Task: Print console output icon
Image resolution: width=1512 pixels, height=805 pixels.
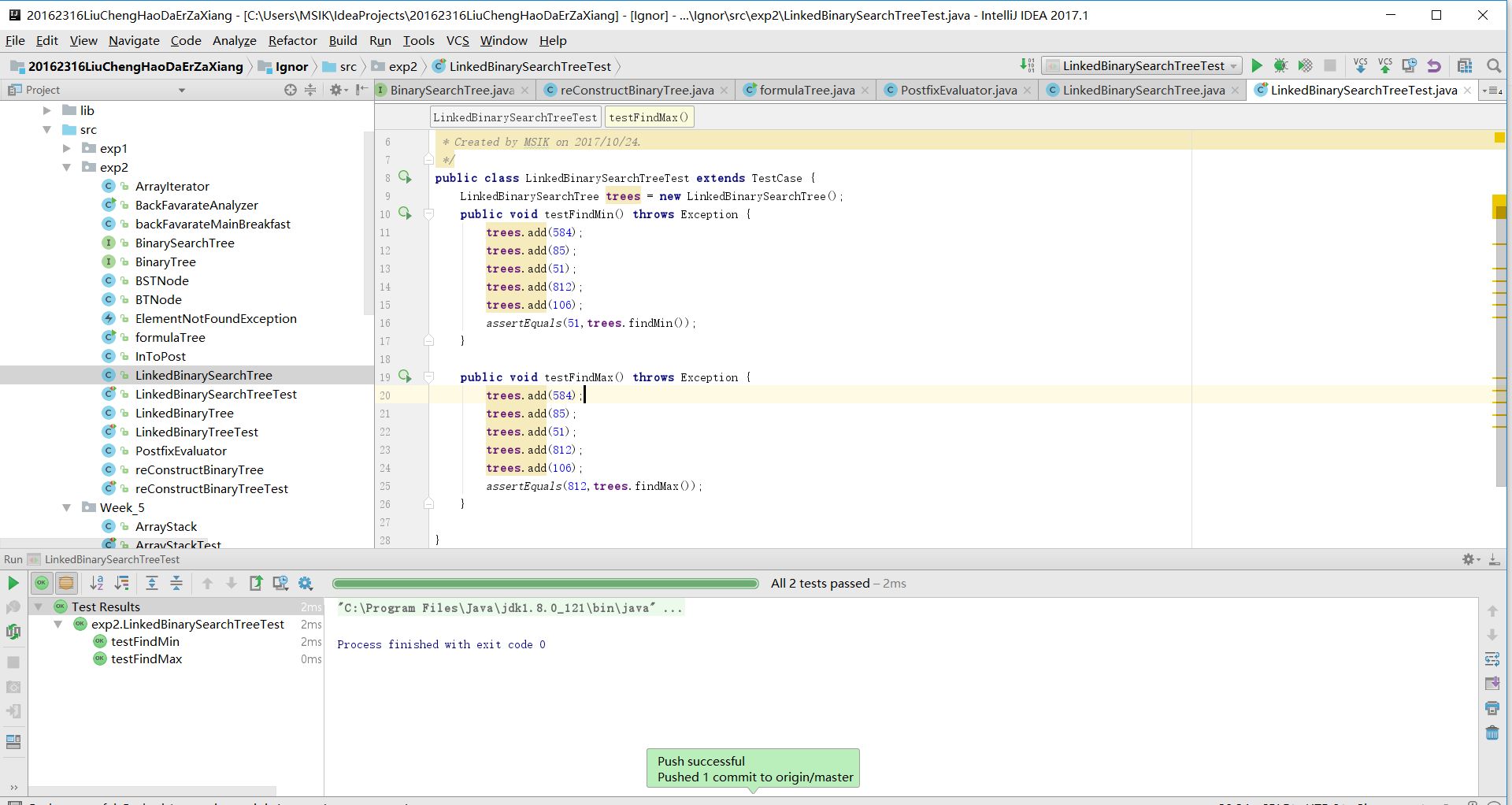Action: tap(1492, 708)
